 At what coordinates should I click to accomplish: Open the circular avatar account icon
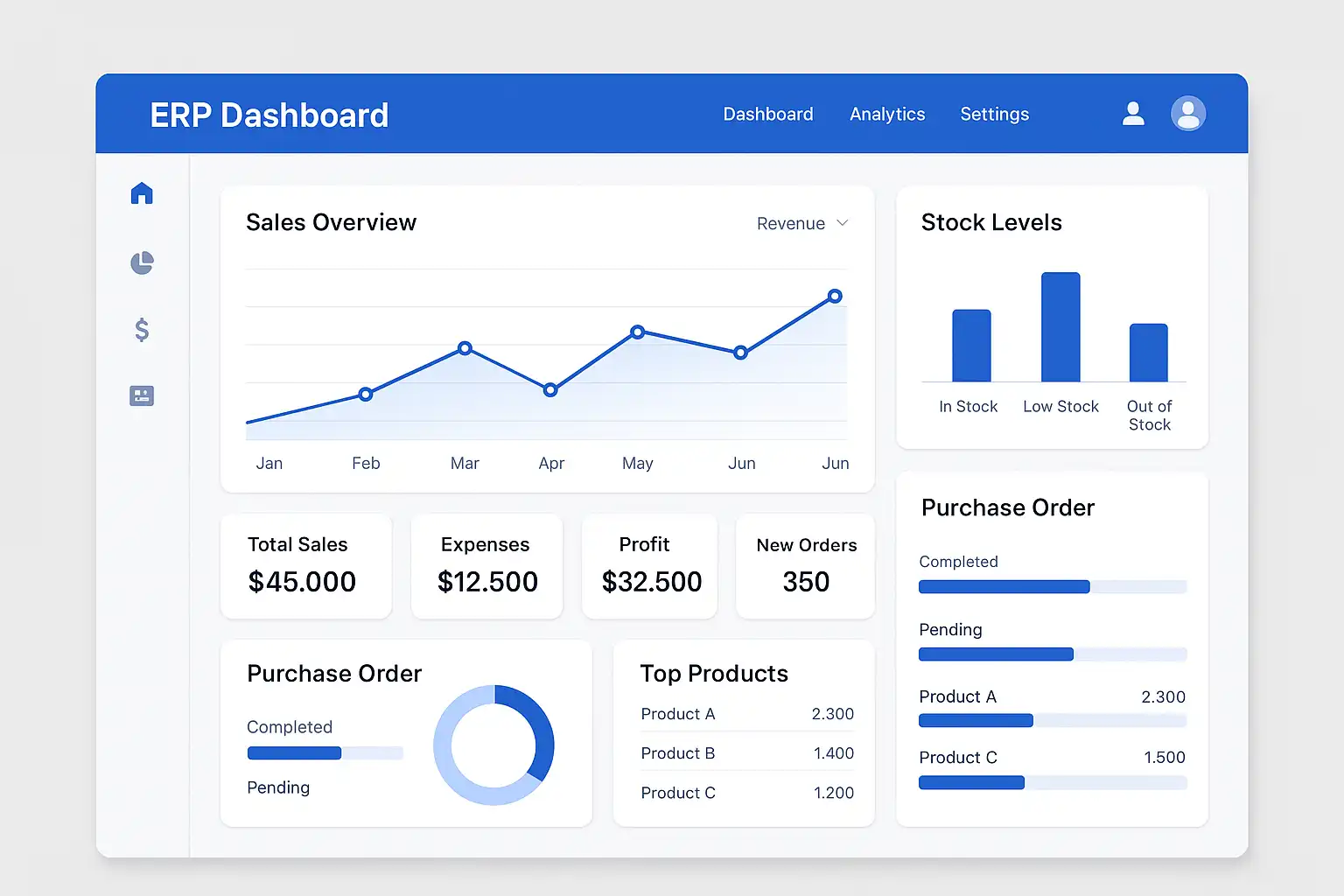(1188, 114)
